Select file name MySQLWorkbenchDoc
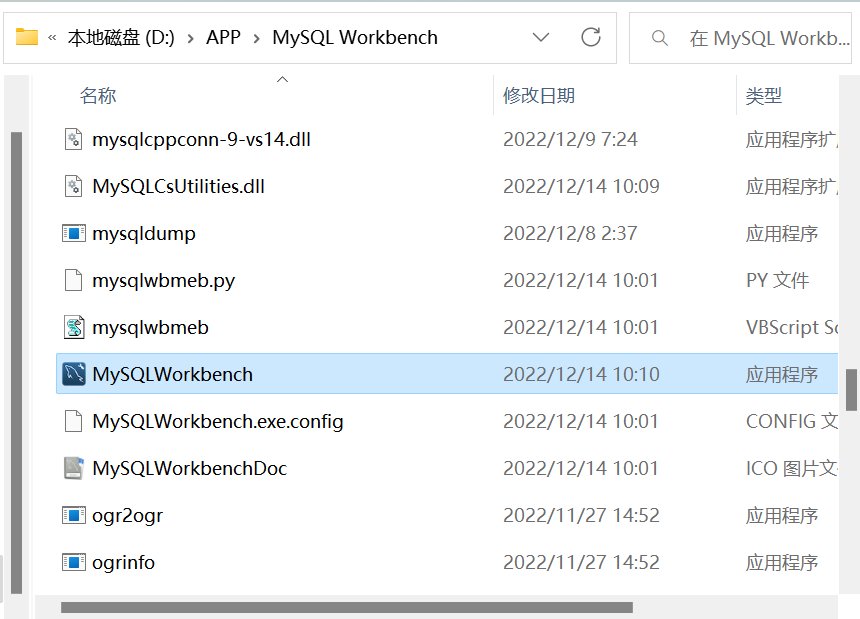 (x=190, y=468)
